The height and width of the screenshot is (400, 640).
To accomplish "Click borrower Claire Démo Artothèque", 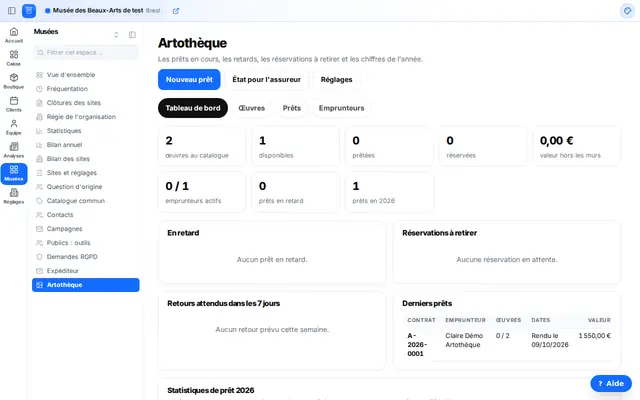I will (464, 340).
